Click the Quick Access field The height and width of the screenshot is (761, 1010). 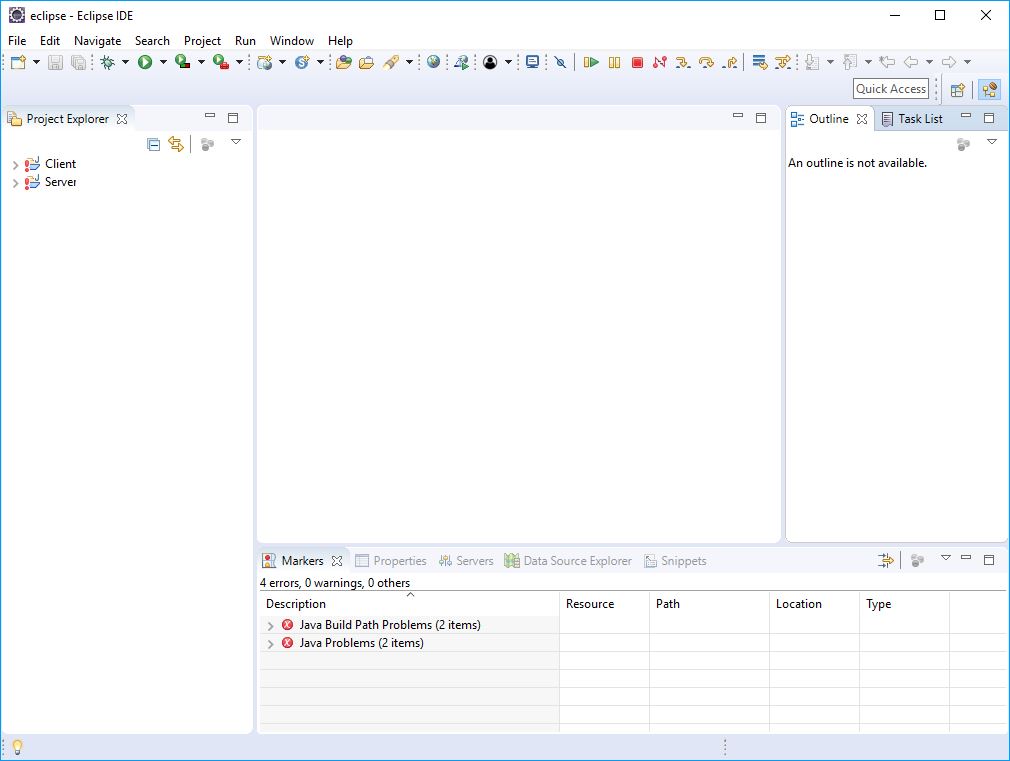coord(891,89)
